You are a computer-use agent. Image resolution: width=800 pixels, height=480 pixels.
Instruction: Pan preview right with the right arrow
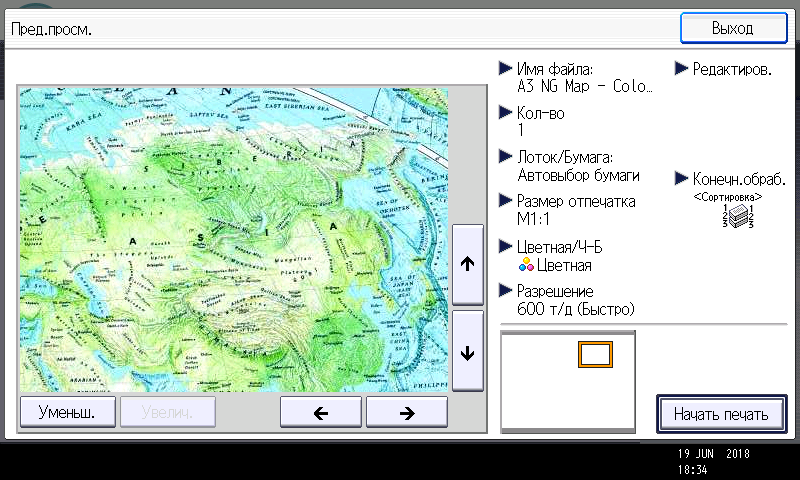[x=407, y=412]
